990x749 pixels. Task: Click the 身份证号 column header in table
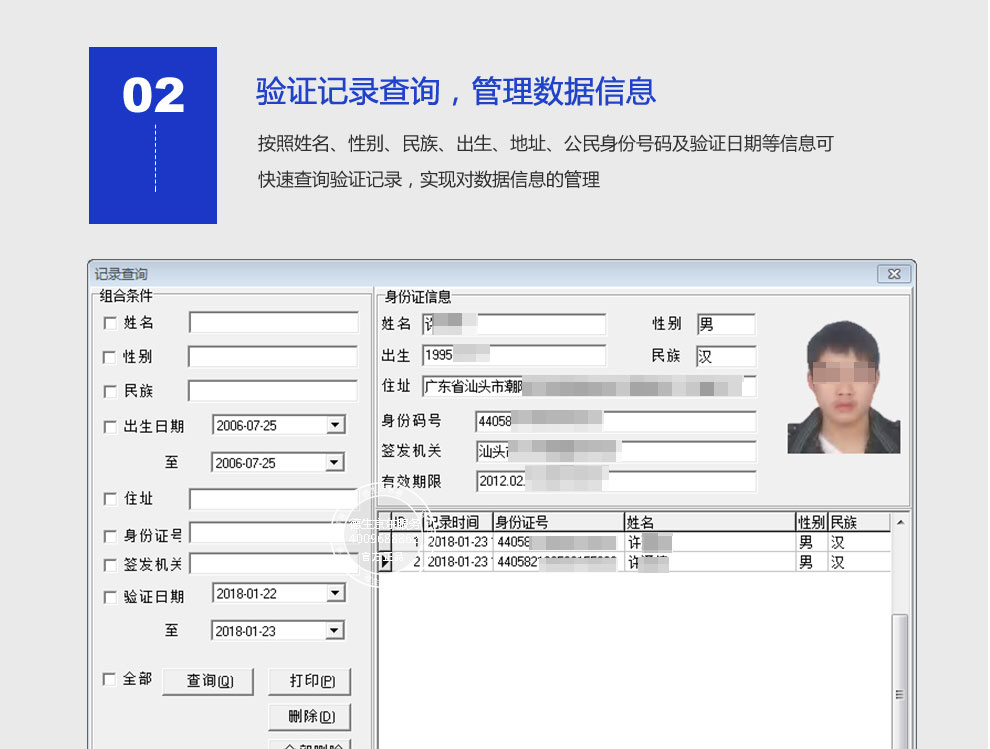coord(557,522)
